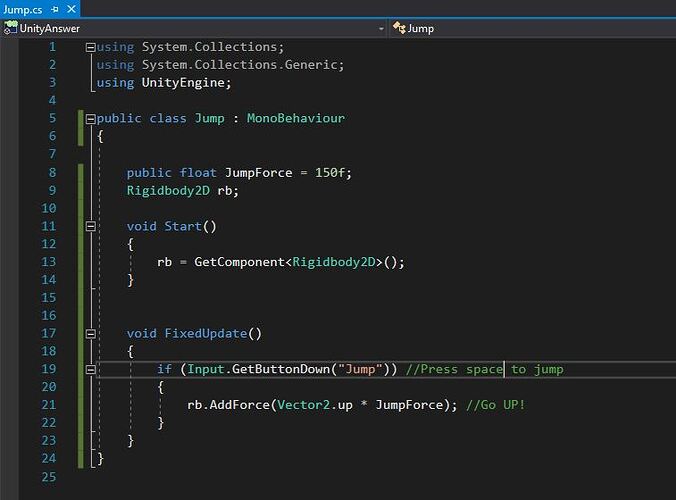Collapse the if statement block on line 19
Screen dimensions: 676x500
pyautogui.click(x=91, y=369)
